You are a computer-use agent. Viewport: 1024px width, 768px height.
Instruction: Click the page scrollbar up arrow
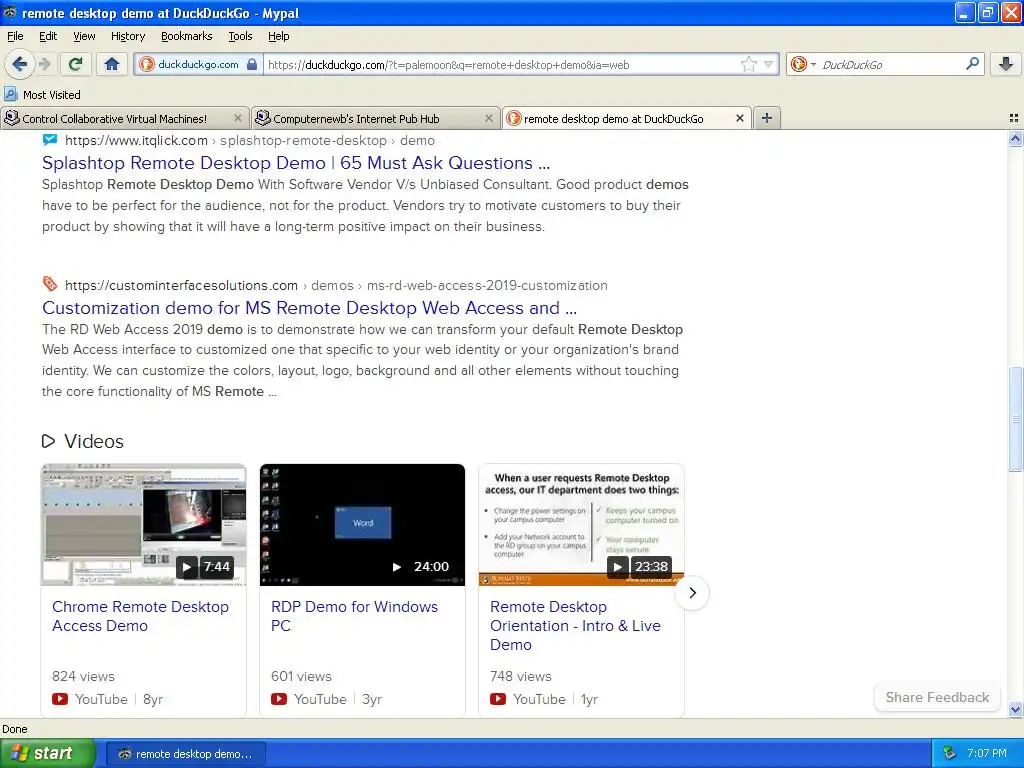coord(1015,138)
